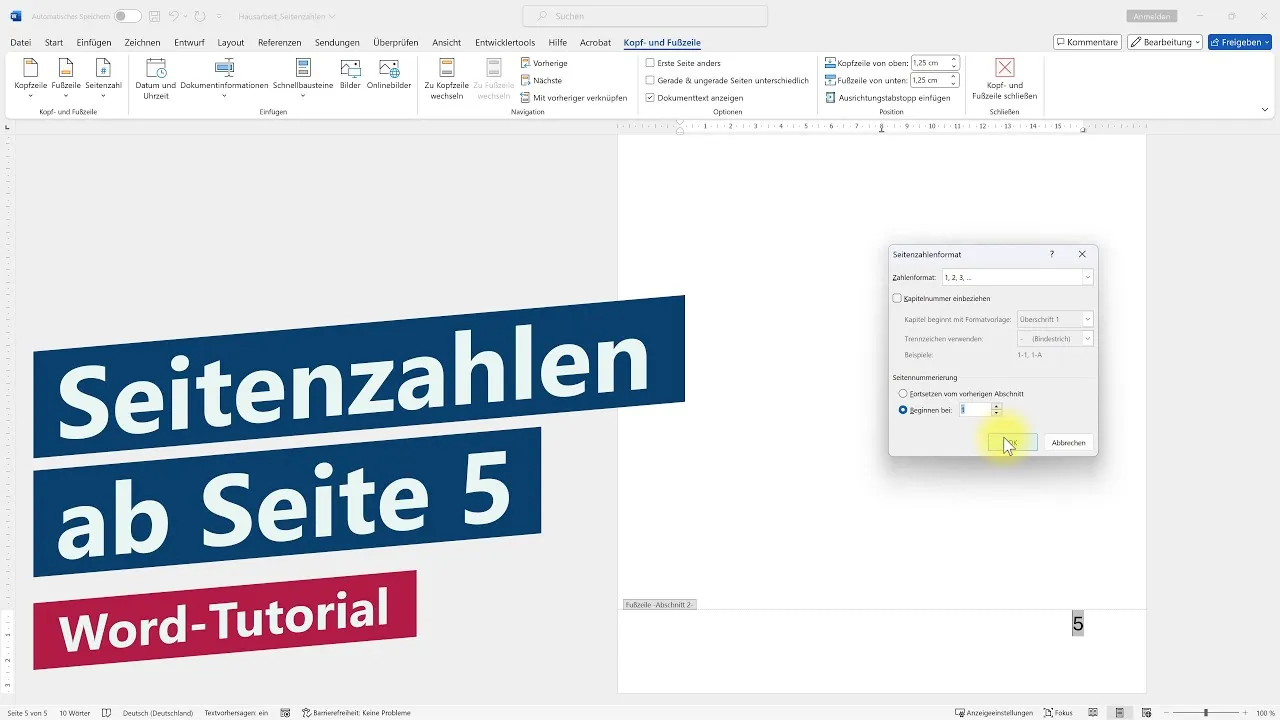Open the Fußzeile footer gallery

point(66,77)
